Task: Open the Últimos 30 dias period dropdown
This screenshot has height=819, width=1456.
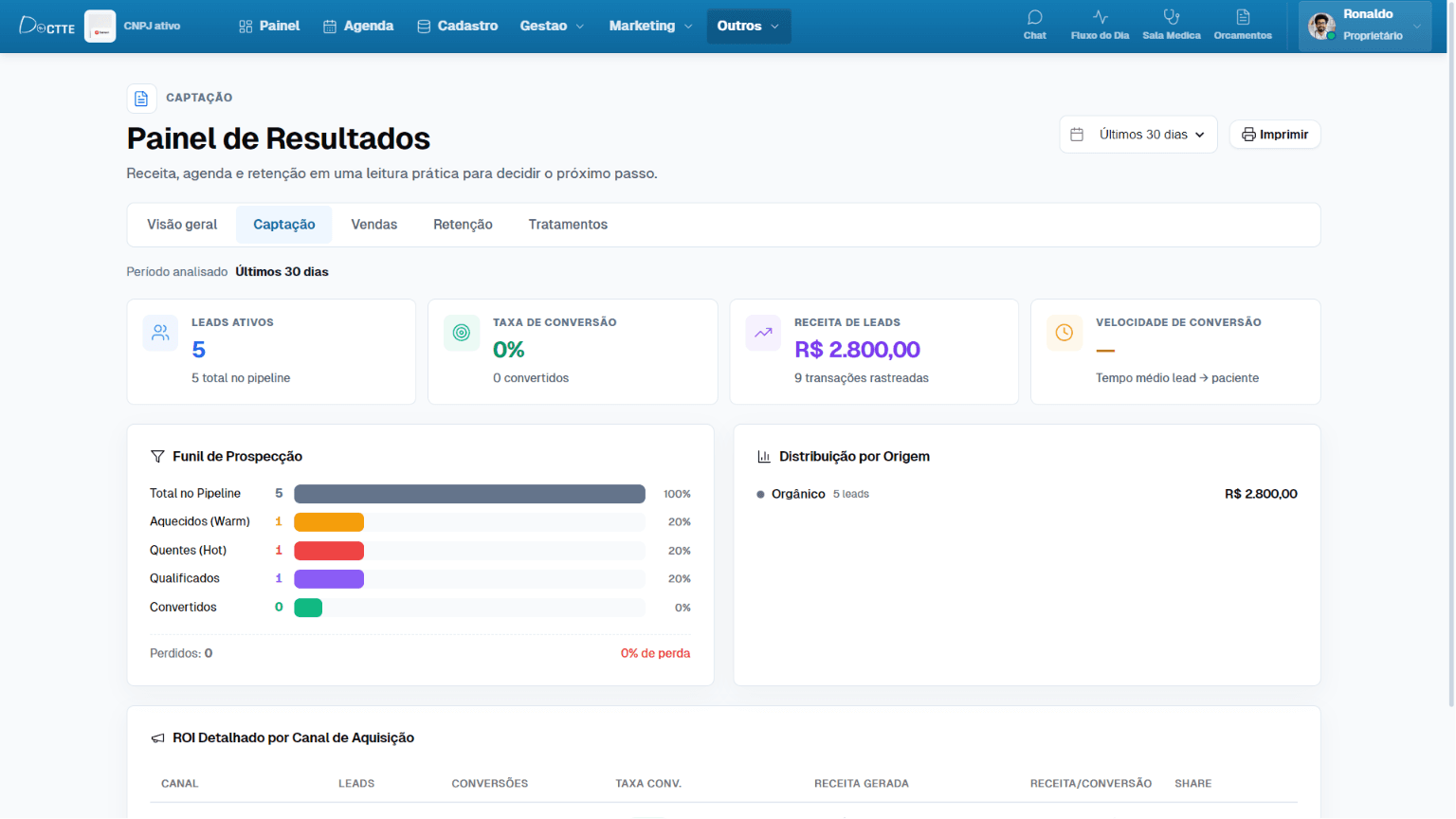Action: 1138,135
